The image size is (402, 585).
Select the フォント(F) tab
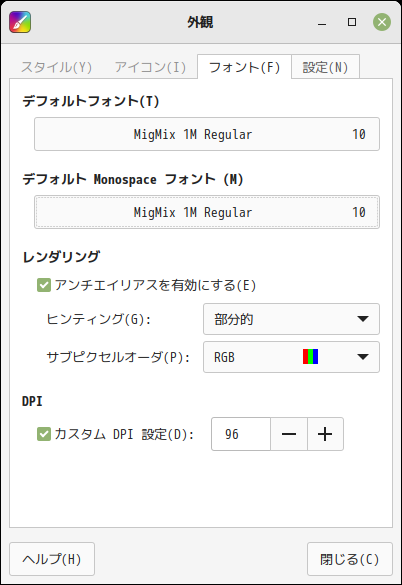coord(244,67)
